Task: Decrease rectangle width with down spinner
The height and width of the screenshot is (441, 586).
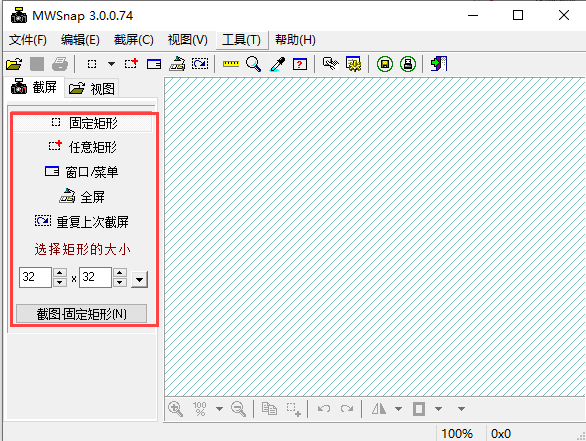Action: [x=60, y=282]
